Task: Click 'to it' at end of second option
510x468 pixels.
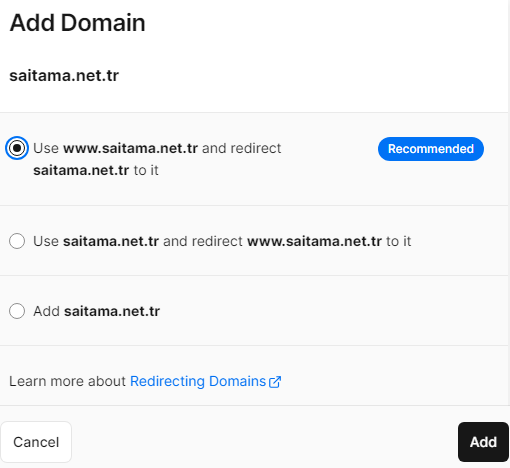Action: point(399,241)
